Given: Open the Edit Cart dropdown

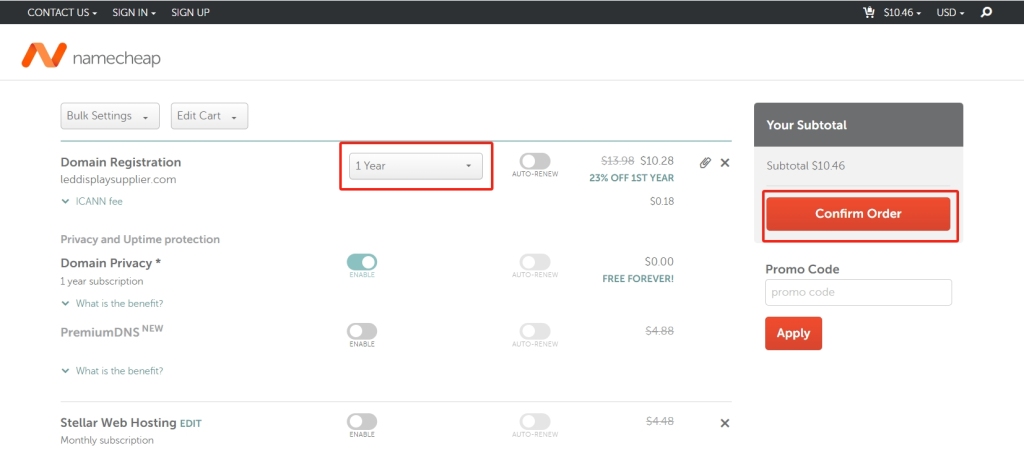Looking at the screenshot, I should click(x=209, y=116).
